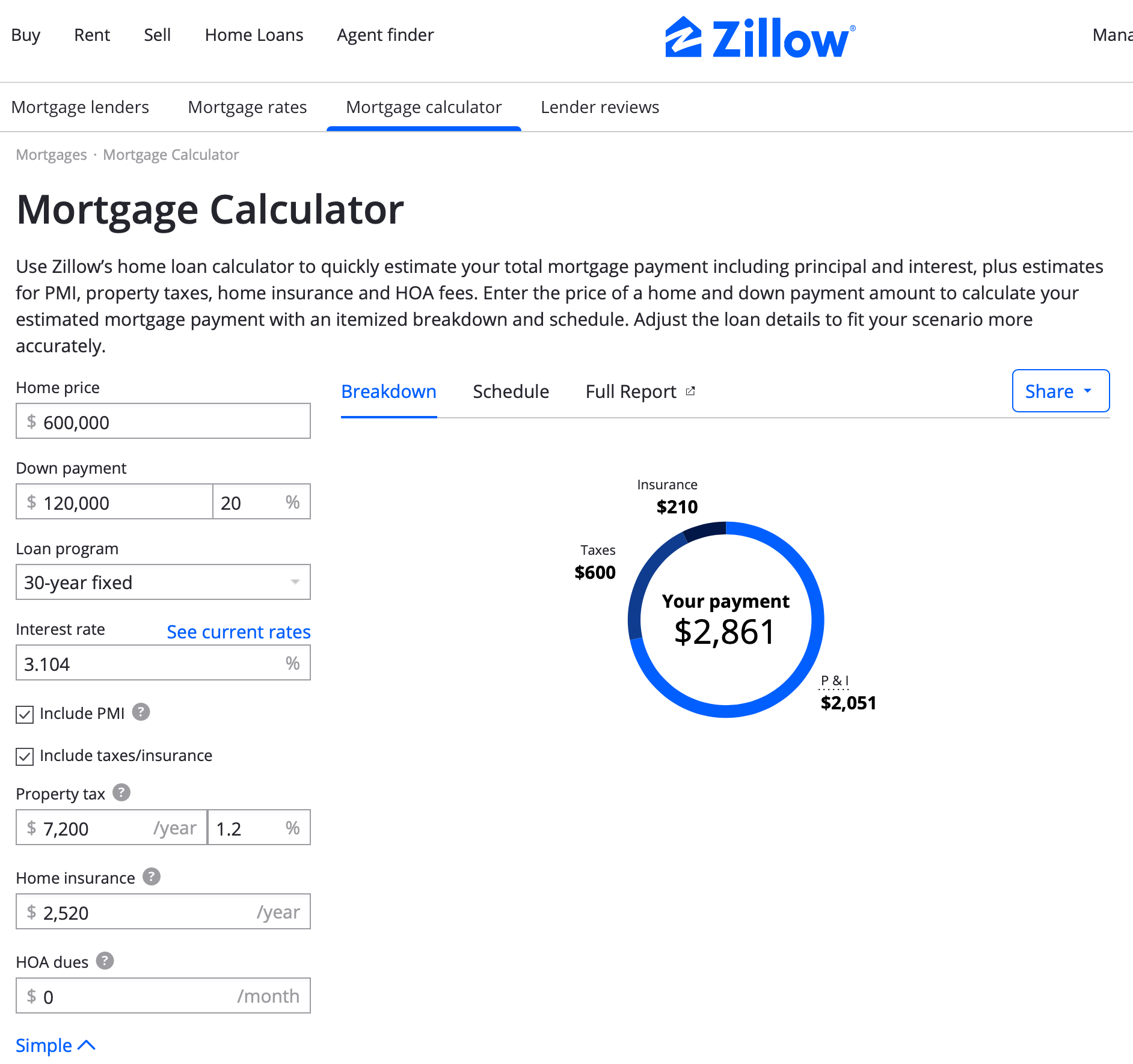Image resolution: width=1133 pixels, height=1064 pixels.
Task: Open the Include PMI help icon
Action: coord(141,712)
